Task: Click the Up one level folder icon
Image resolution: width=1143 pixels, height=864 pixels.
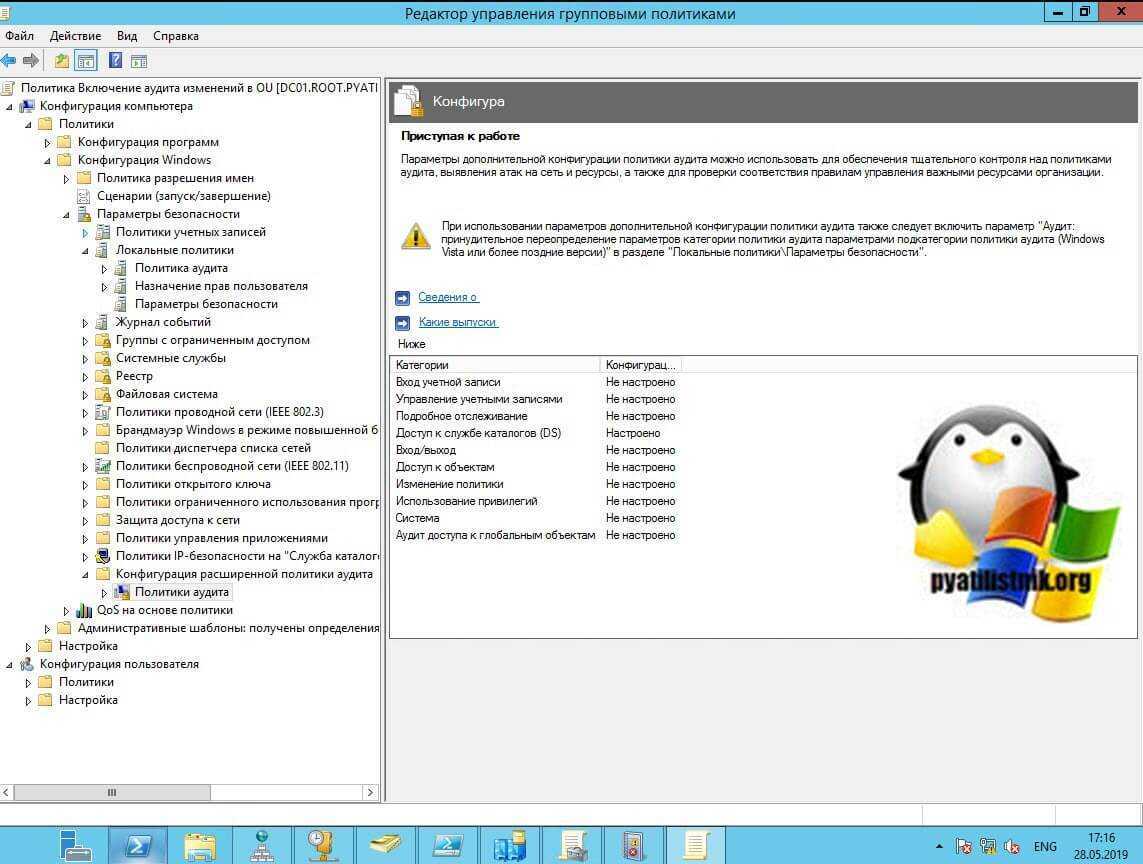Action: [62, 61]
